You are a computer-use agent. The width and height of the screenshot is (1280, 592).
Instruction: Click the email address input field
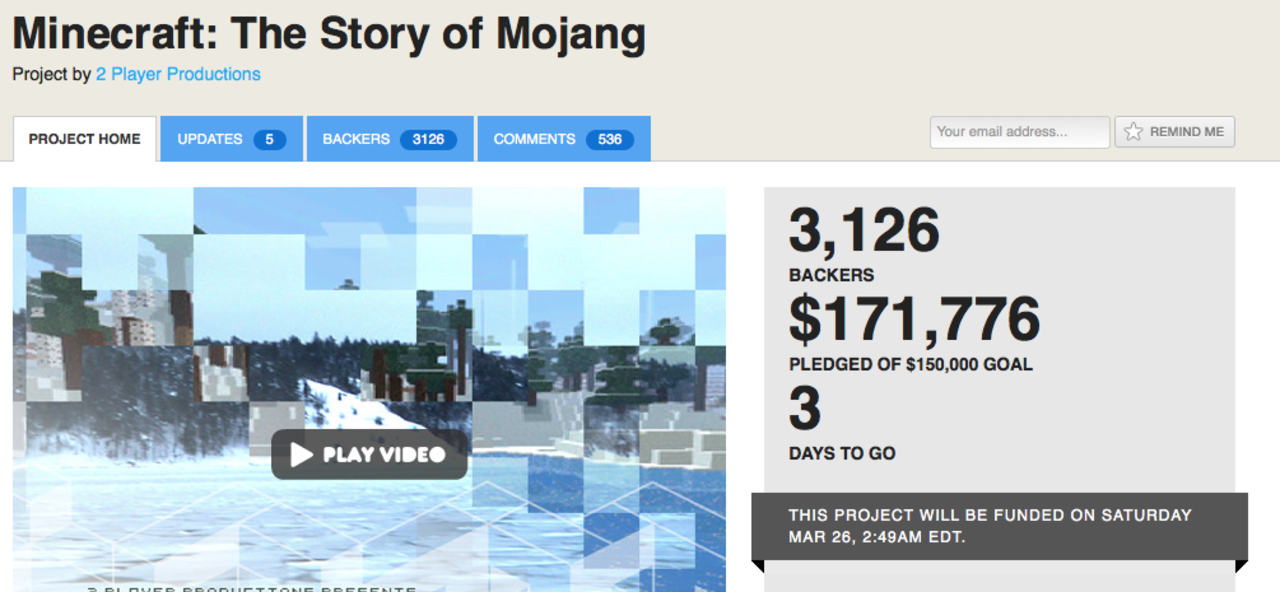(1018, 131)
